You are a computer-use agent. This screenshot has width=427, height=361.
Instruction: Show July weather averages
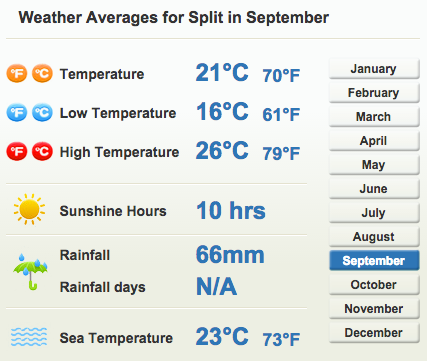374,213
